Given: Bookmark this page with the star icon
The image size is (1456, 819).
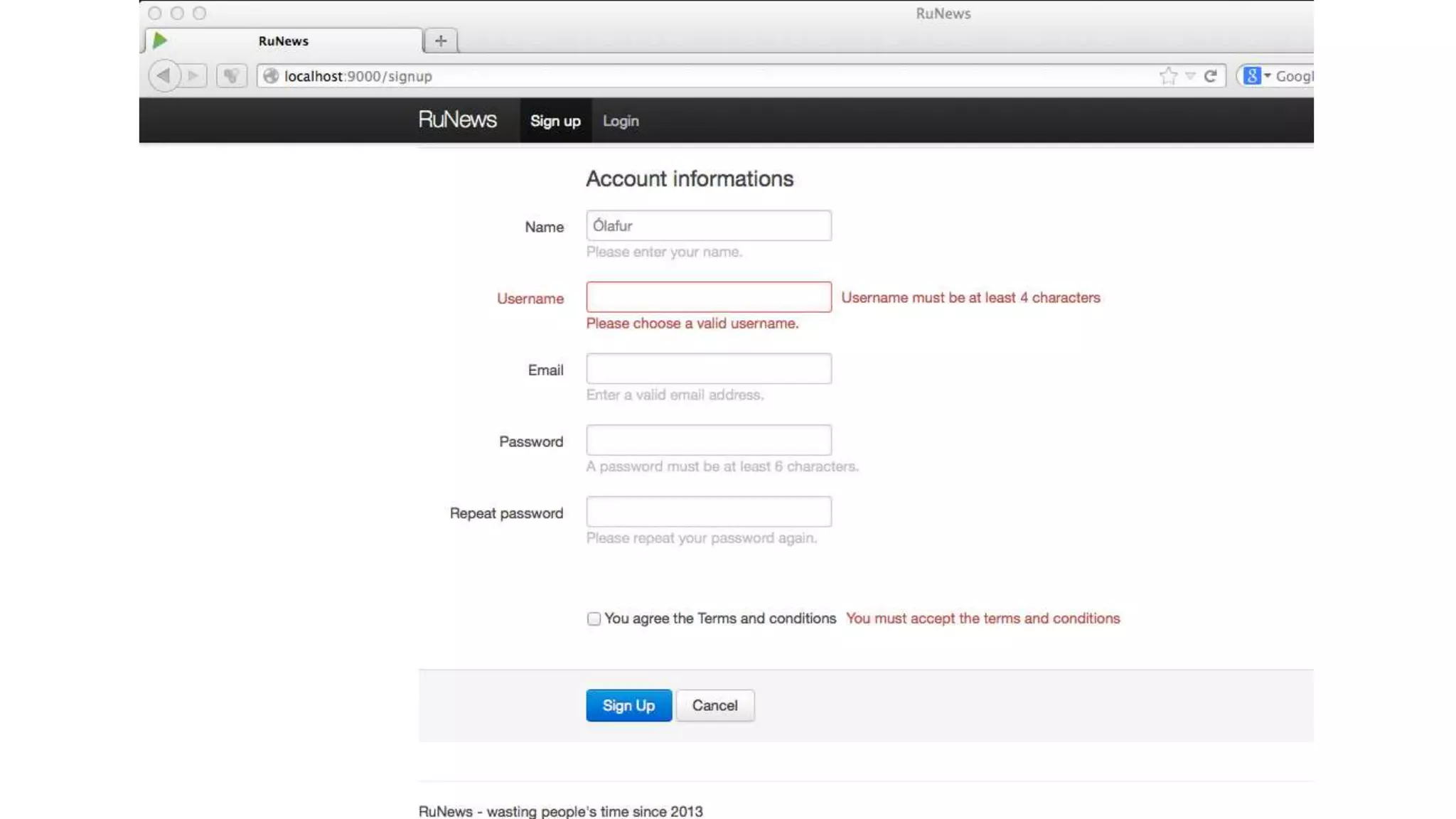Looking at the screenshot, I should [1167, 75].
